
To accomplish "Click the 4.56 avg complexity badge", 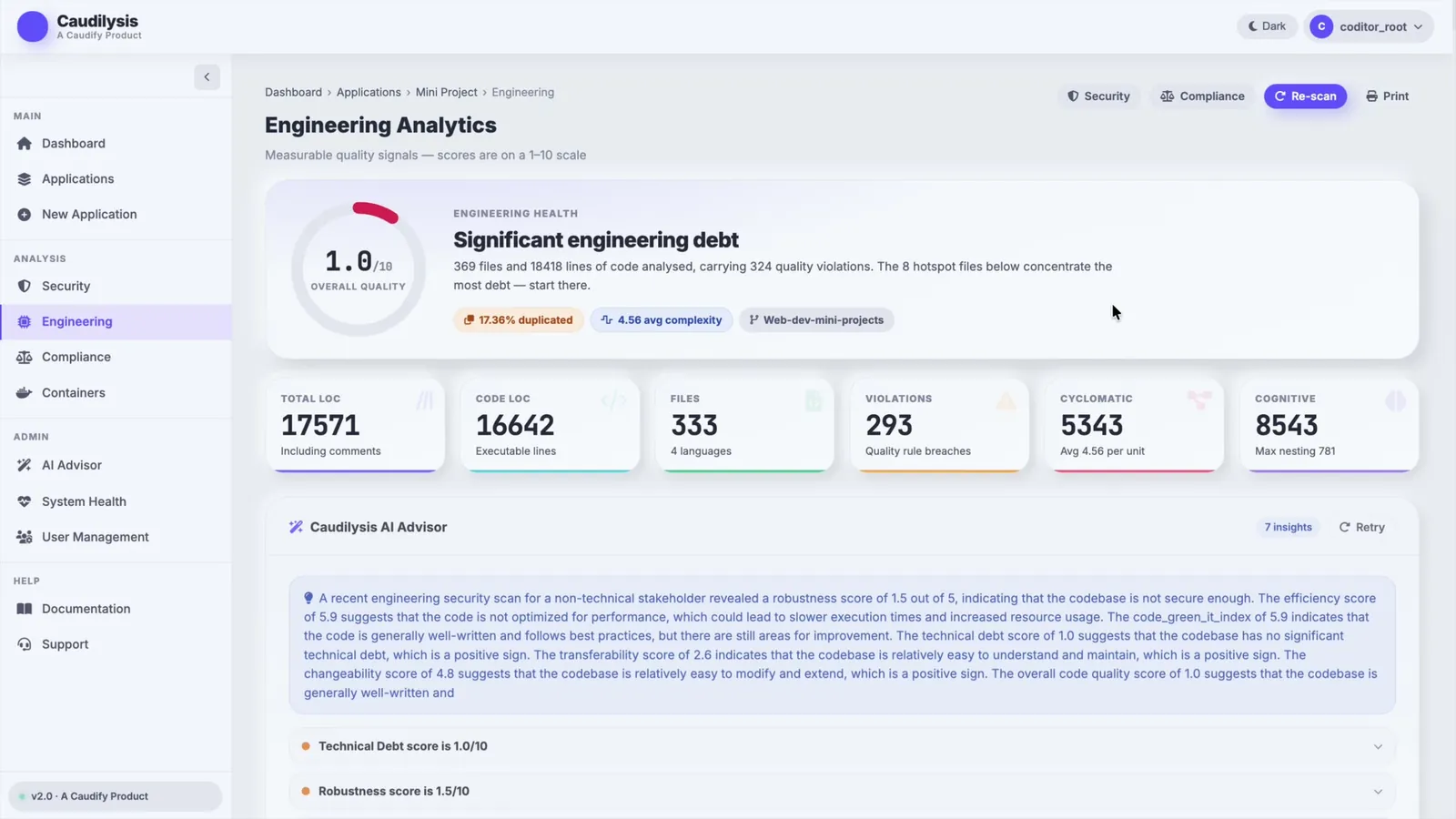I will click(662, 320).
